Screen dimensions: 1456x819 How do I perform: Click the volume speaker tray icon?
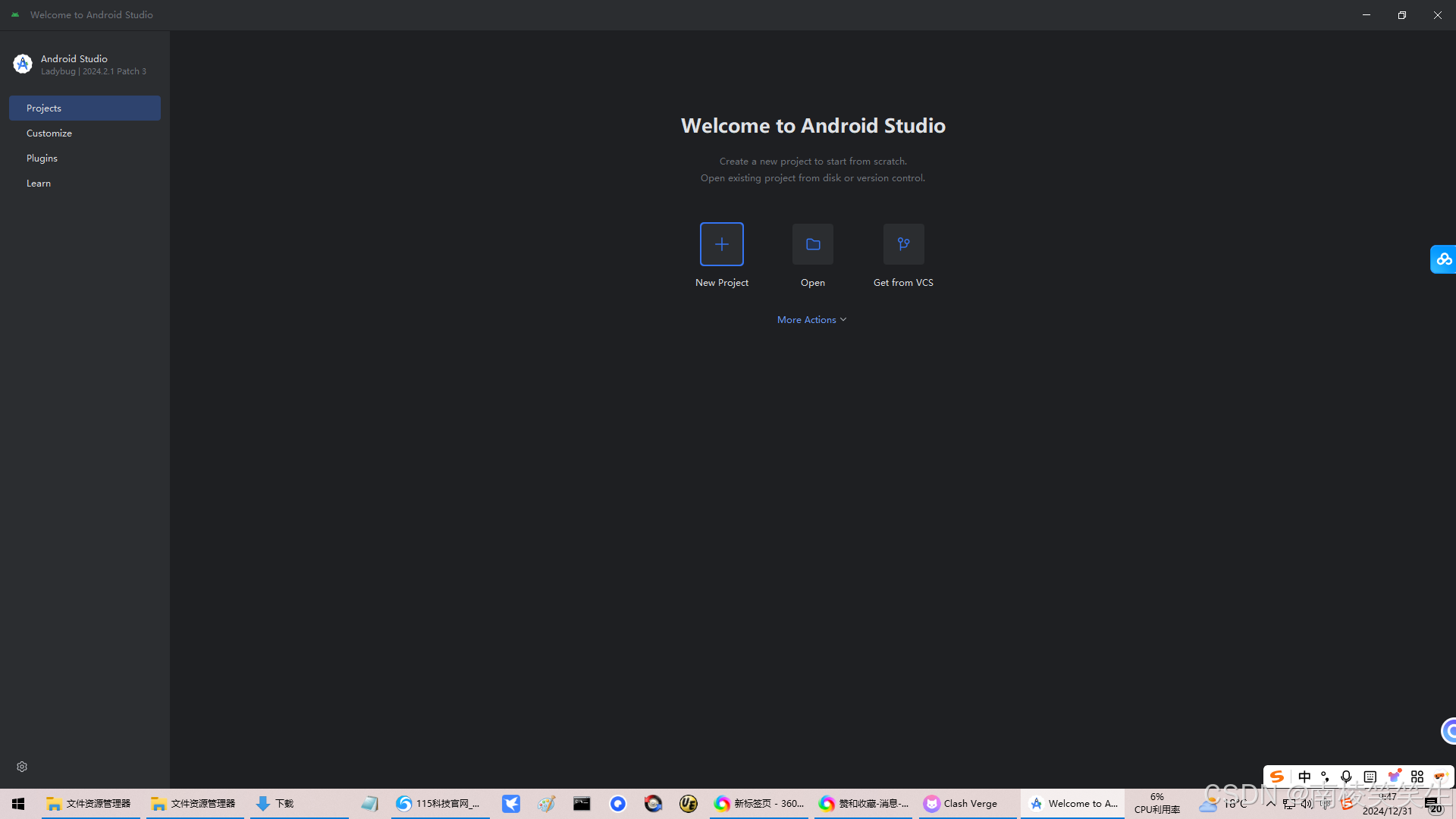(x=1307, y=803)
